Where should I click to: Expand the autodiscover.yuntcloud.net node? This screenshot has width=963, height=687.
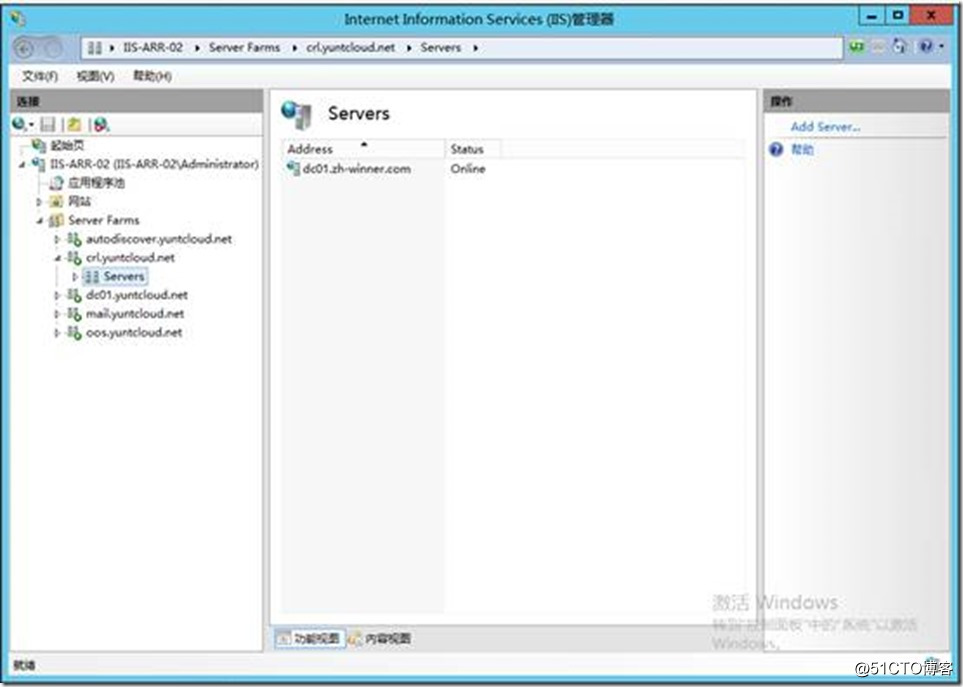57,239
